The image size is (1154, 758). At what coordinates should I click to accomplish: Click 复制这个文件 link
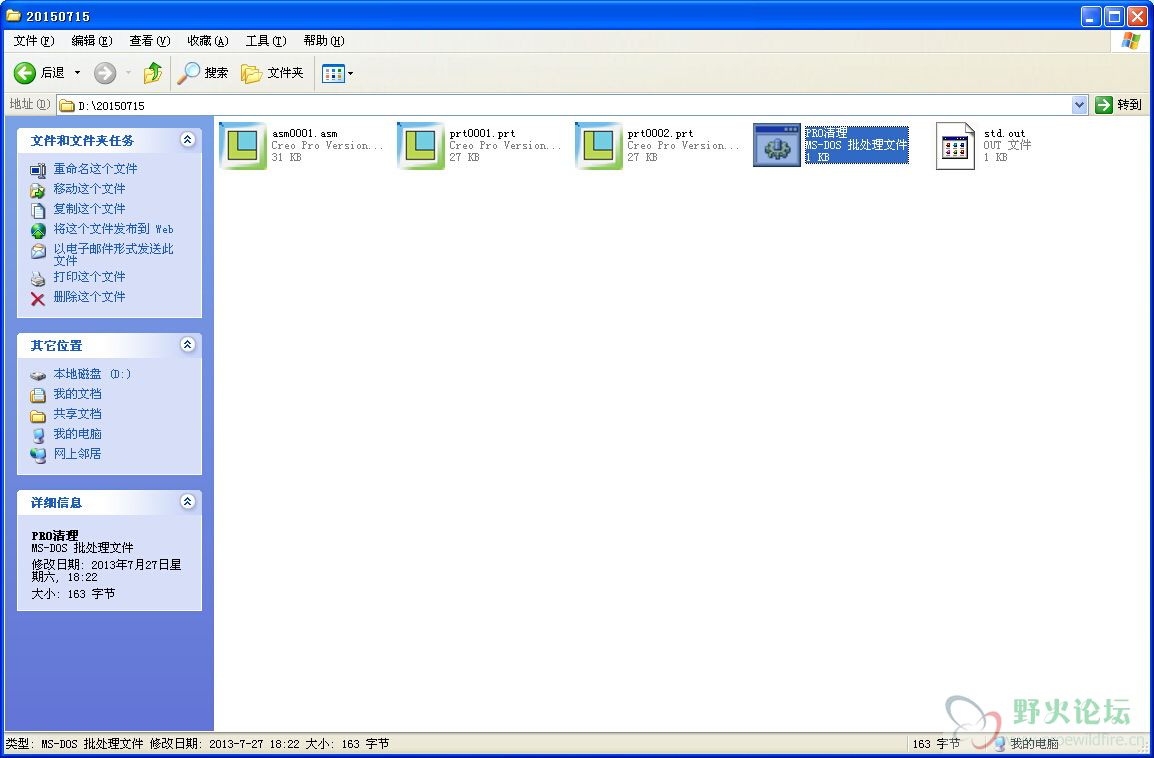coord(89,208)
